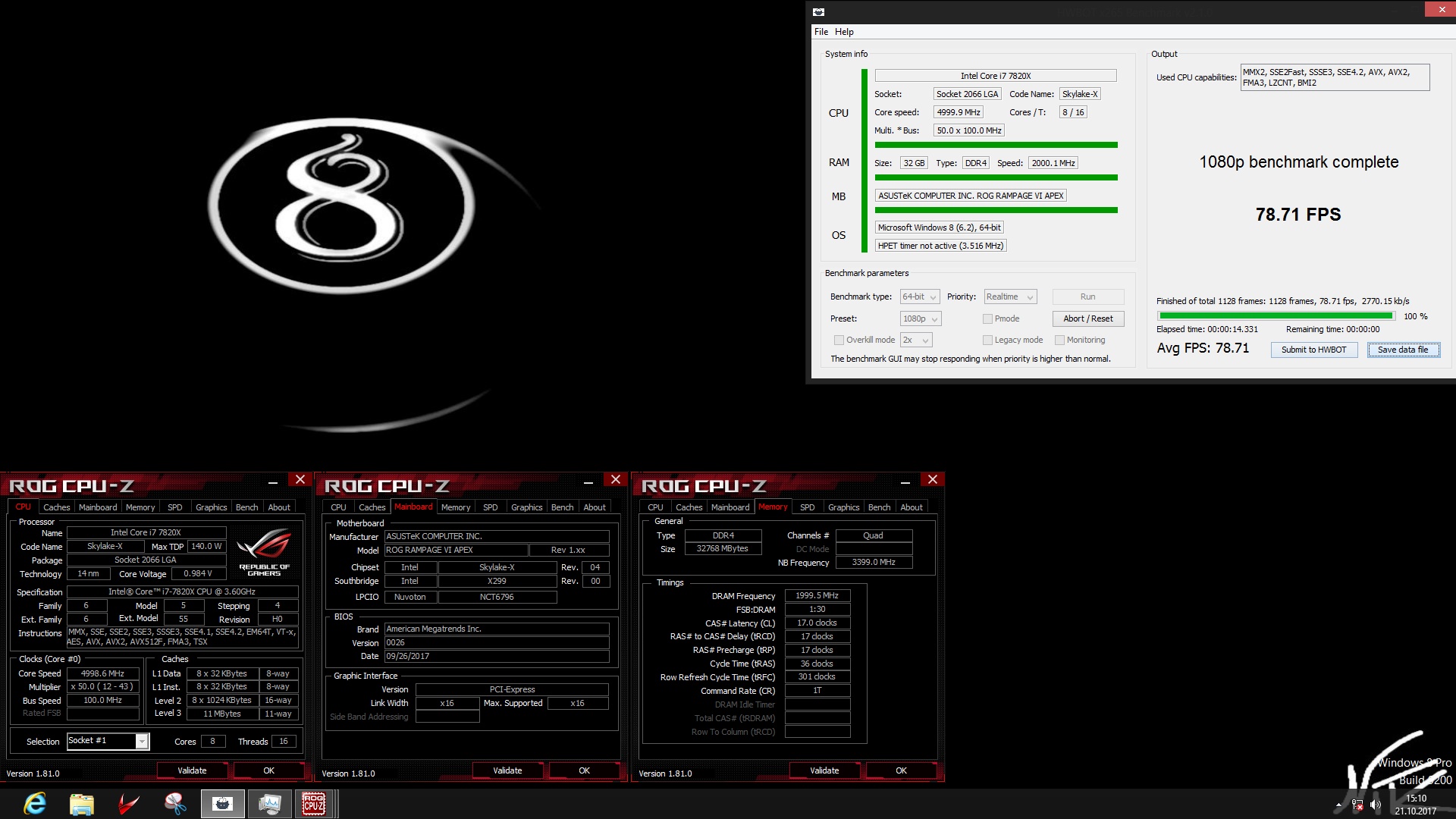The image size is (1456, 819).
Task: Click the Run button
Action: (1087, 297)
